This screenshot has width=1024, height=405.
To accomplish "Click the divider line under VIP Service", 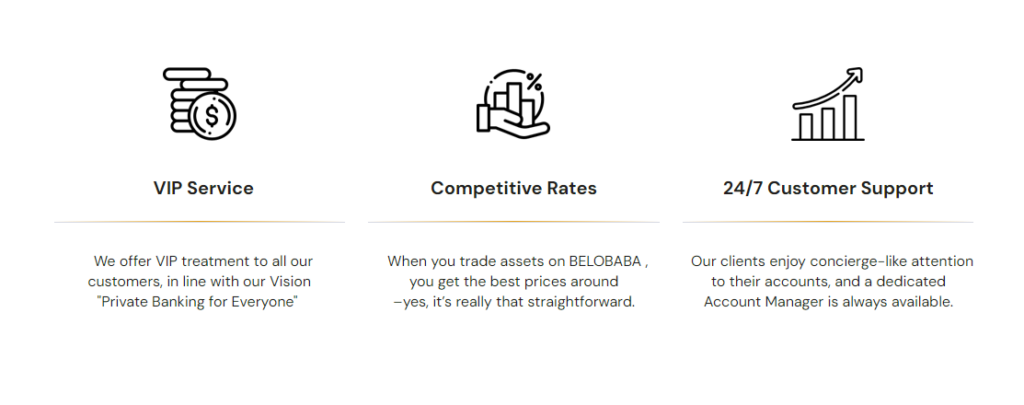I will pos(199,221).
